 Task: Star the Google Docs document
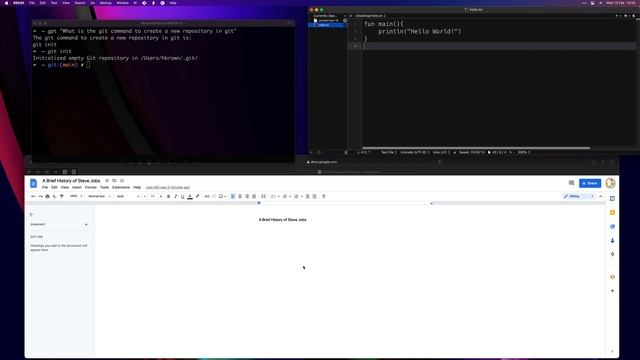point(107,180)
